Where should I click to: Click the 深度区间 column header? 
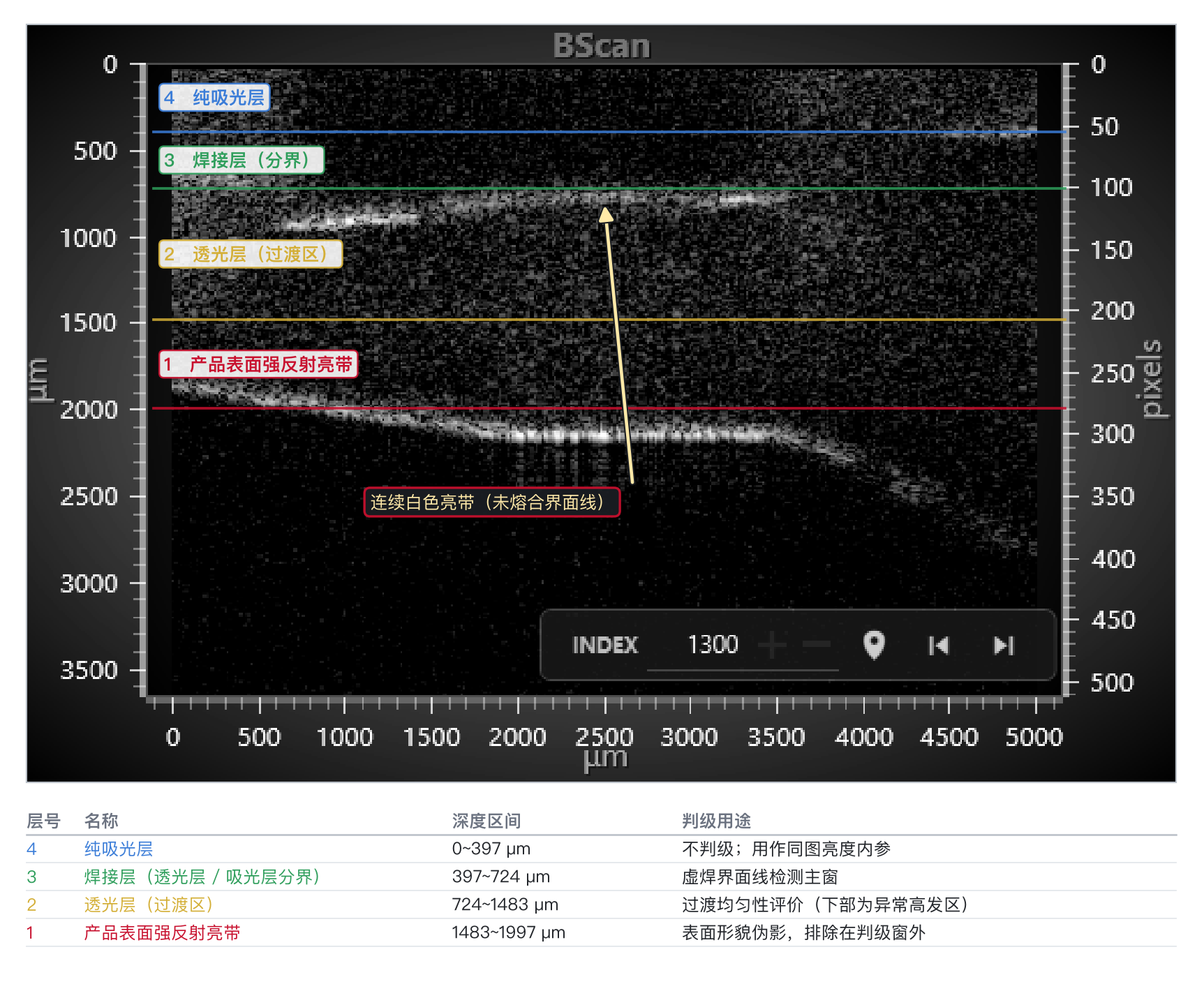pos(486,821)
